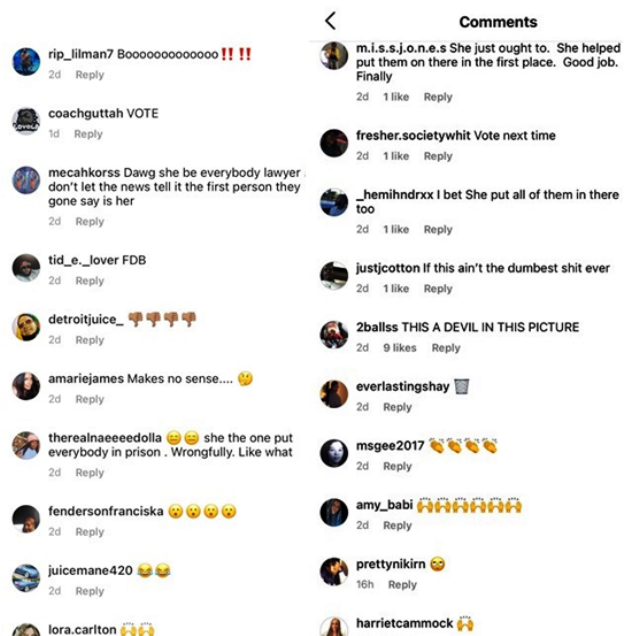
Task: Open juicemane420's car avatar
Action: [x=26, y=578]
